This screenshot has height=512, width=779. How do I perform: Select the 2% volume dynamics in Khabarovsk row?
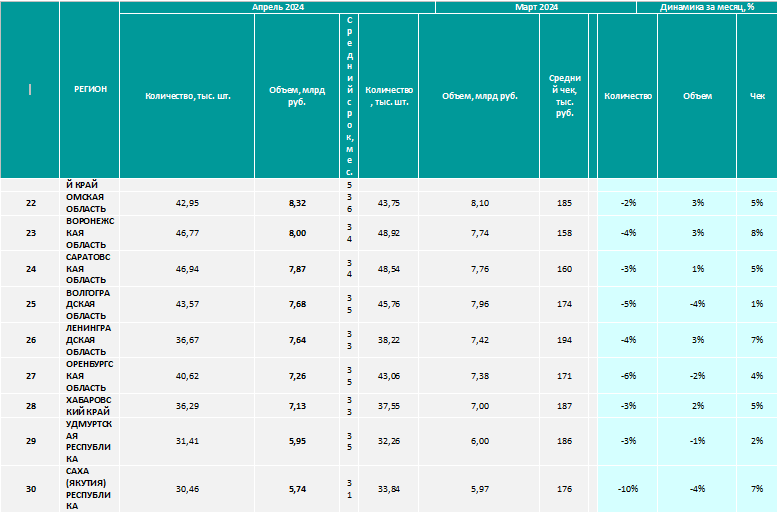coord(698,406)
